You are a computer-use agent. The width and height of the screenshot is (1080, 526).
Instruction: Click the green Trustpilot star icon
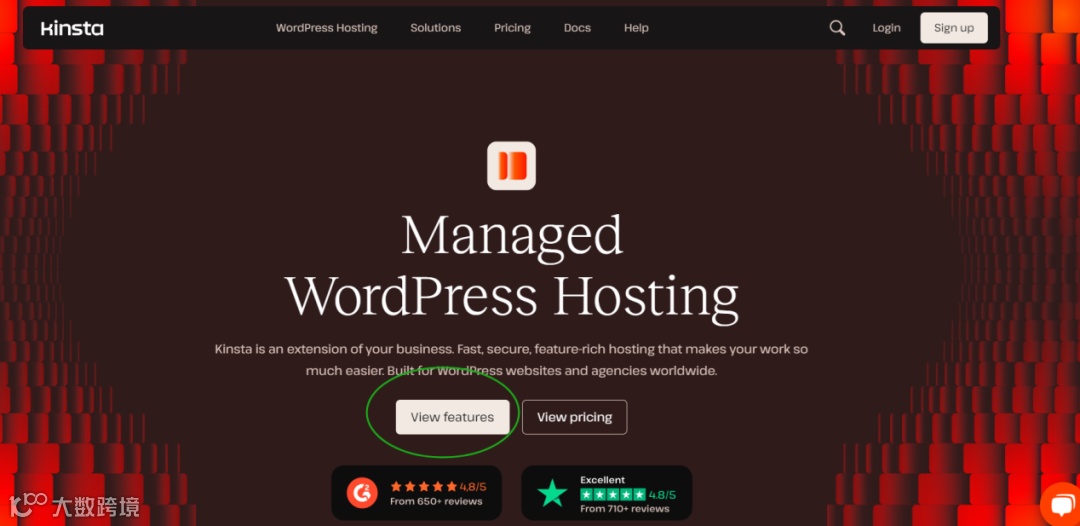pos(552,493)
